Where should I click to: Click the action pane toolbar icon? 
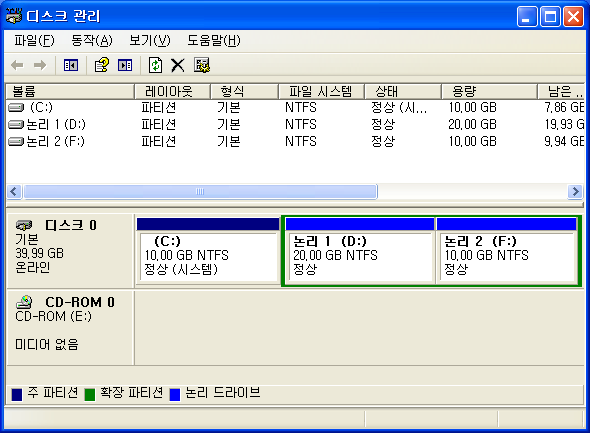(x=125, y=65)
